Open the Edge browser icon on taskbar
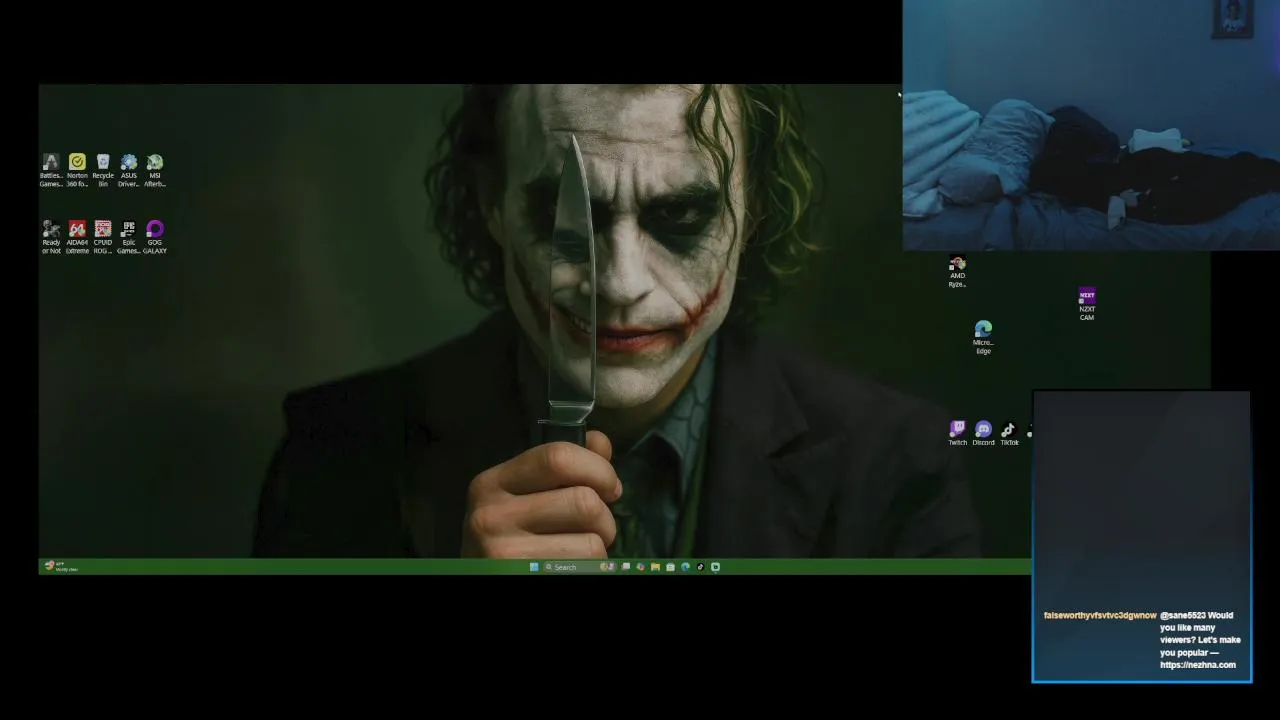The height and width of the screenshot is (720, 1280). click(685, 567)
